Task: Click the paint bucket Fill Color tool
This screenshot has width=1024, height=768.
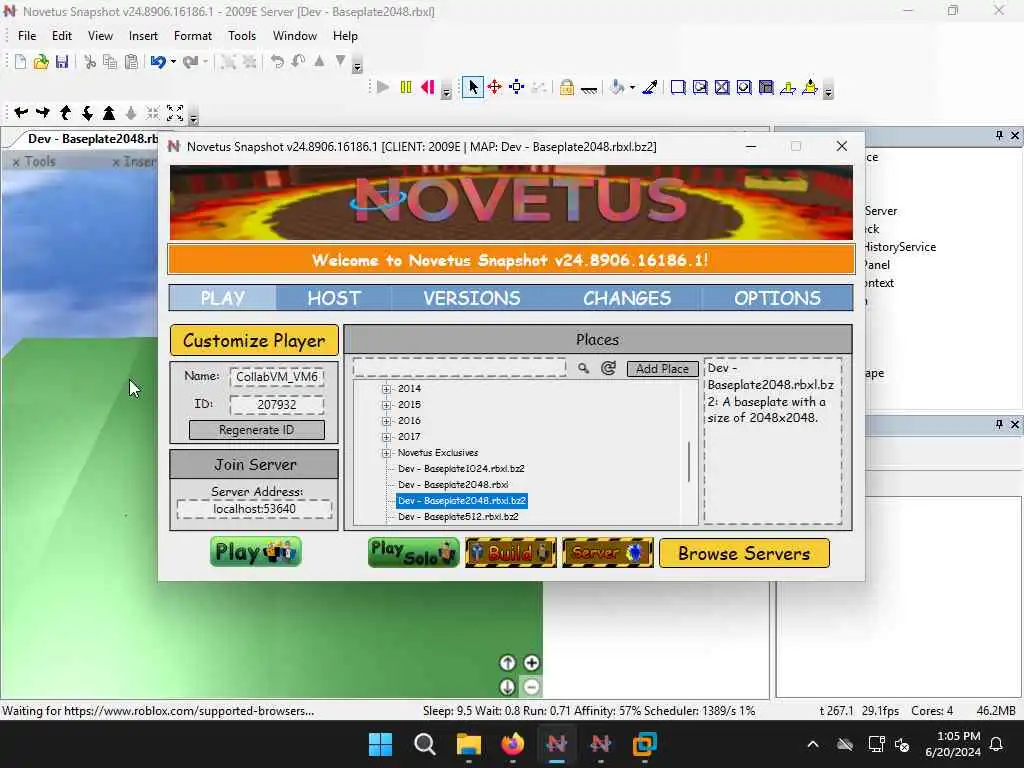Action: [x=616, y=88]
